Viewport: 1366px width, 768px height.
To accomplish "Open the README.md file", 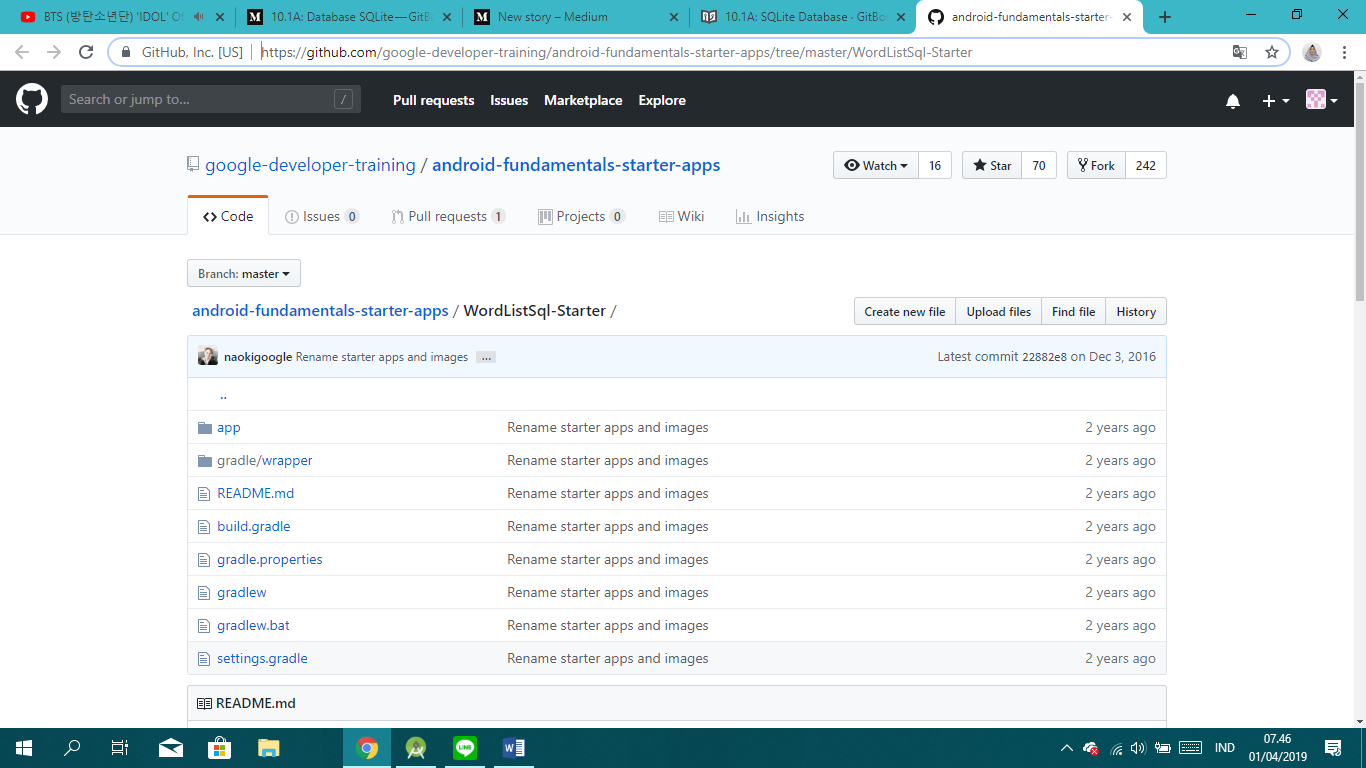I will click(x=255, y=493).
